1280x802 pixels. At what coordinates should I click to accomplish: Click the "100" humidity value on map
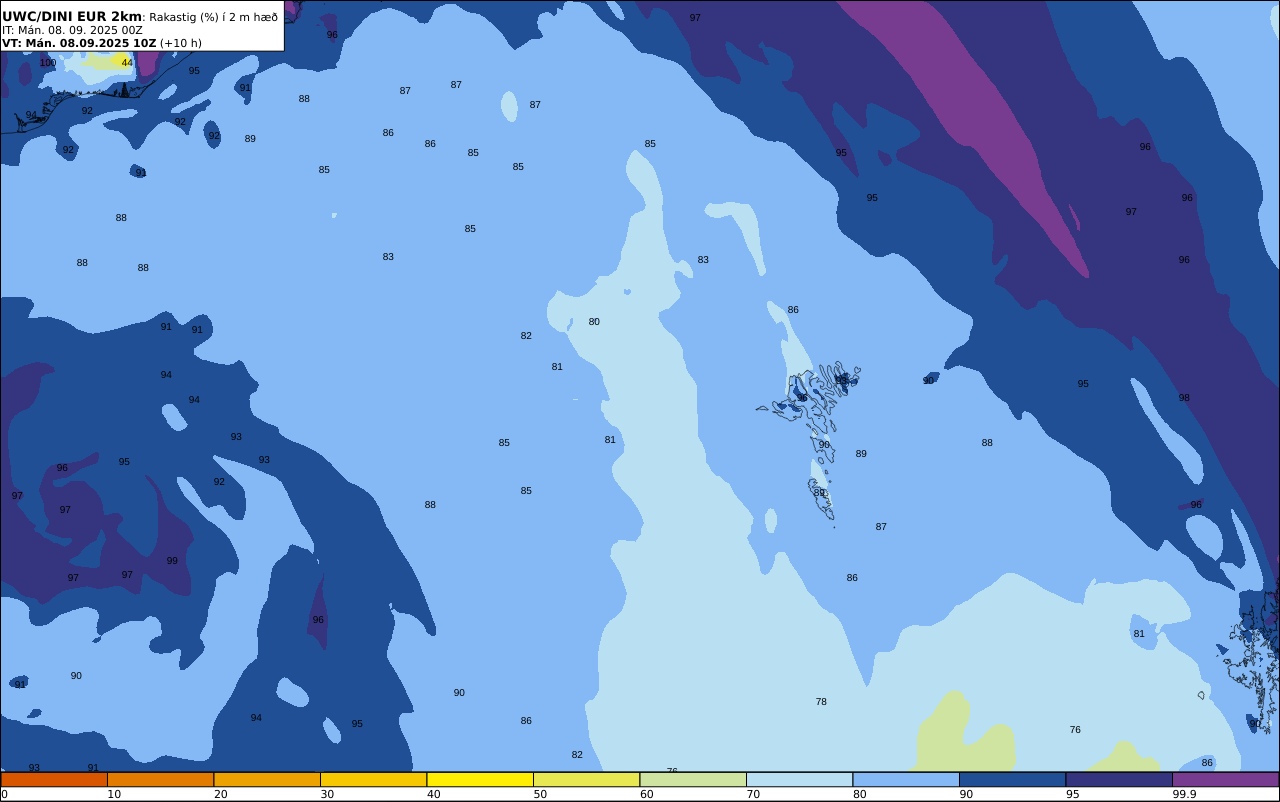point(48,63)
